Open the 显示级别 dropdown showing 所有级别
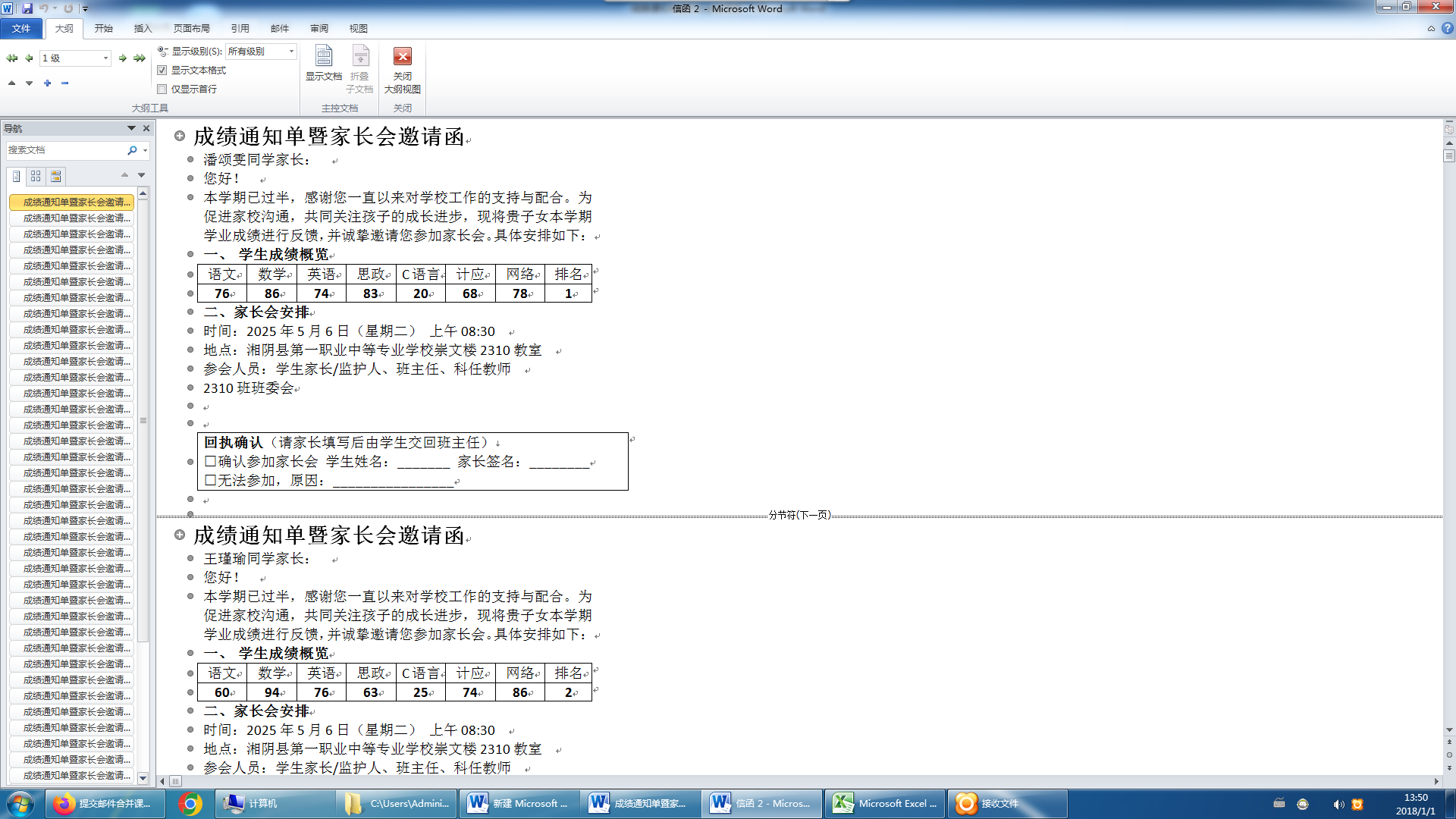The width and height of the screenshot is (1456, 819). tap(291, 52)
